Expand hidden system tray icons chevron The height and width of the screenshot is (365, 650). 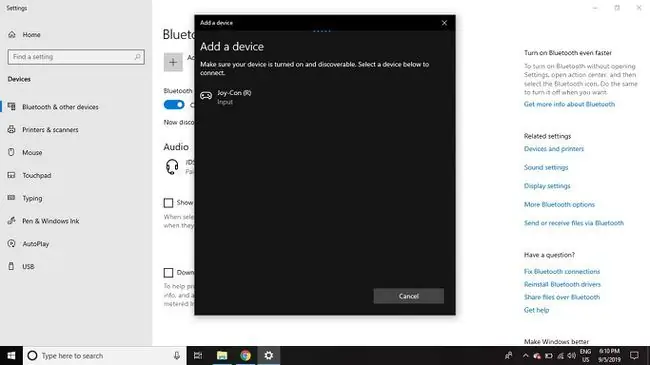click(525, 355)
